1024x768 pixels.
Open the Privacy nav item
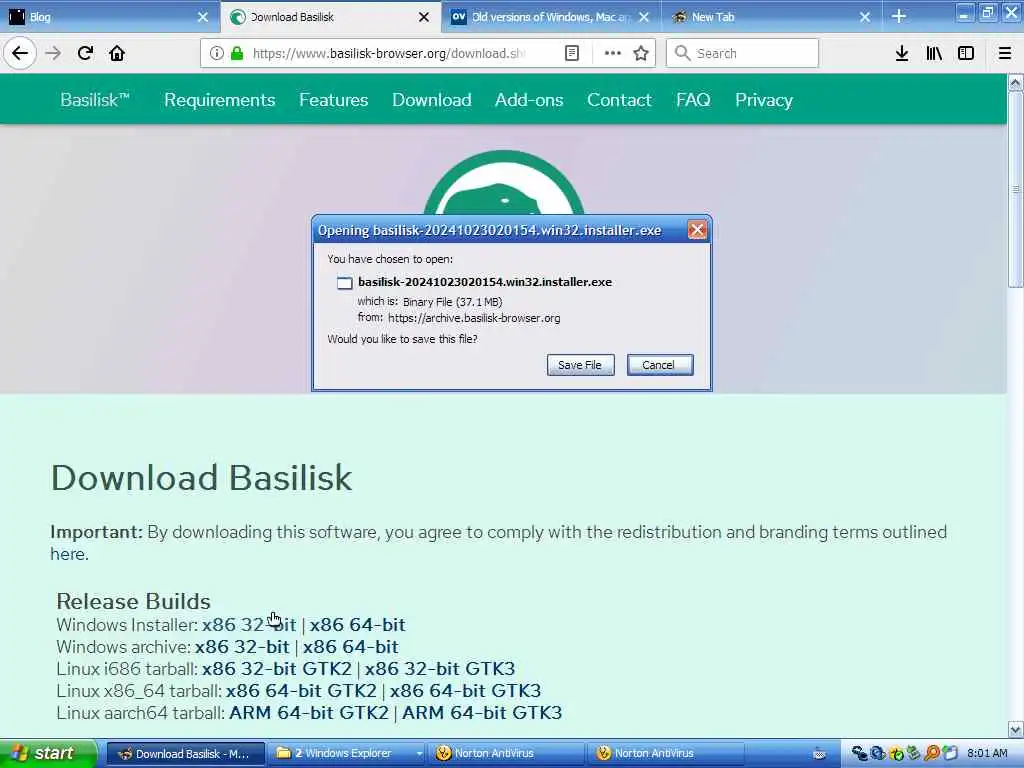[x=763, y=100]
